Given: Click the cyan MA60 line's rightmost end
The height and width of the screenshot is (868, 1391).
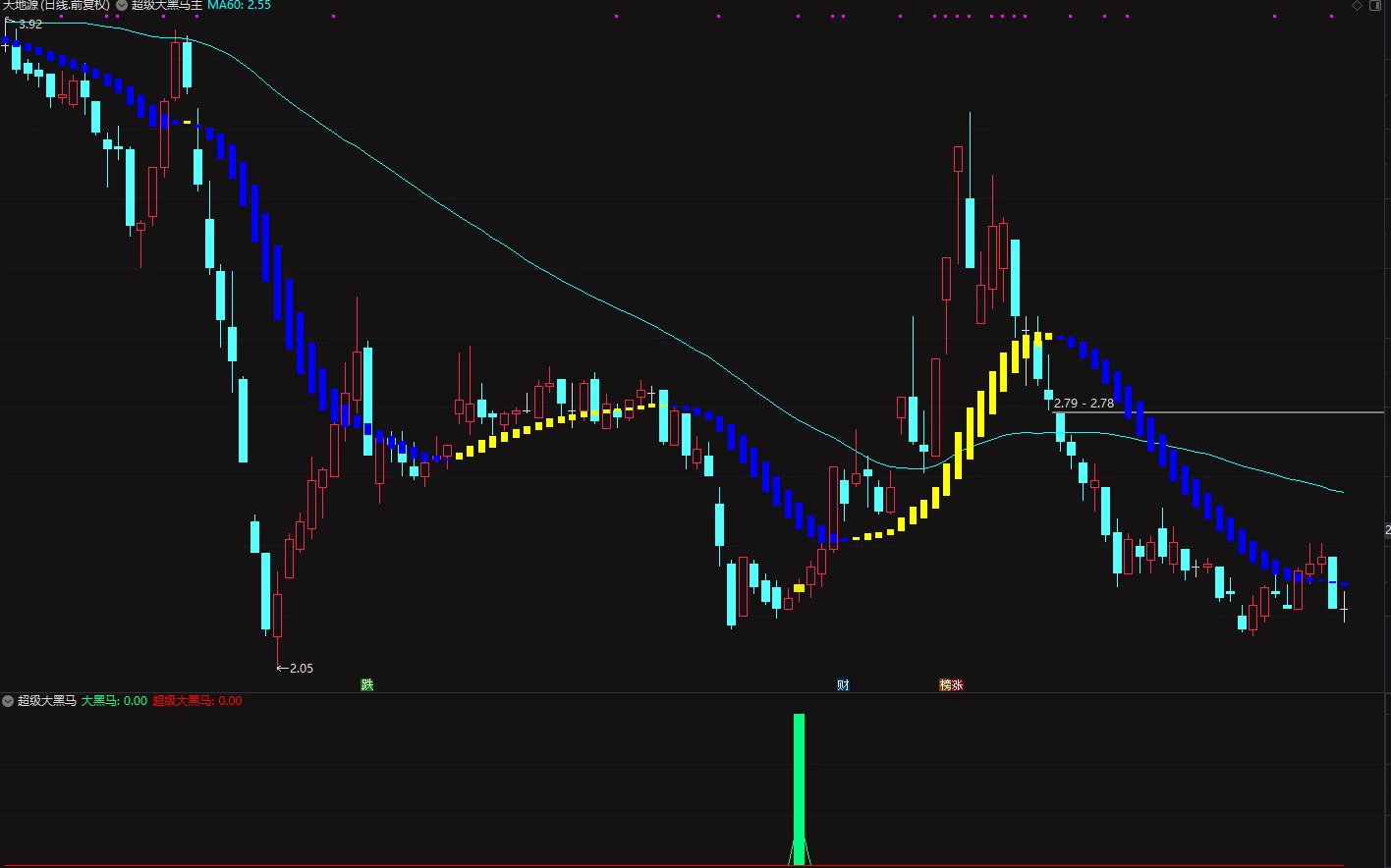Looking at the screenshot, I should click(x=1342, y=491).
